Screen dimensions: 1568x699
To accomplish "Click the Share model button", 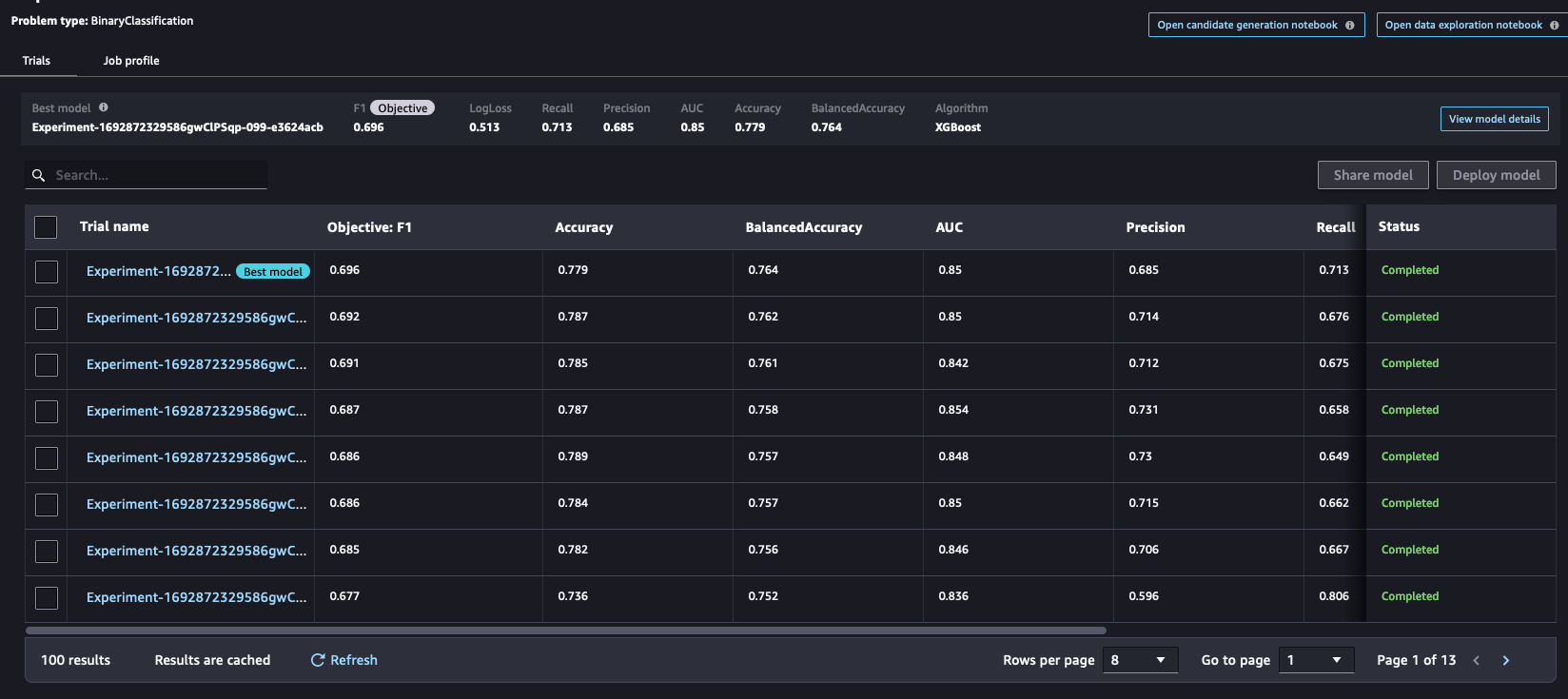I will [x=1373, y=175].
